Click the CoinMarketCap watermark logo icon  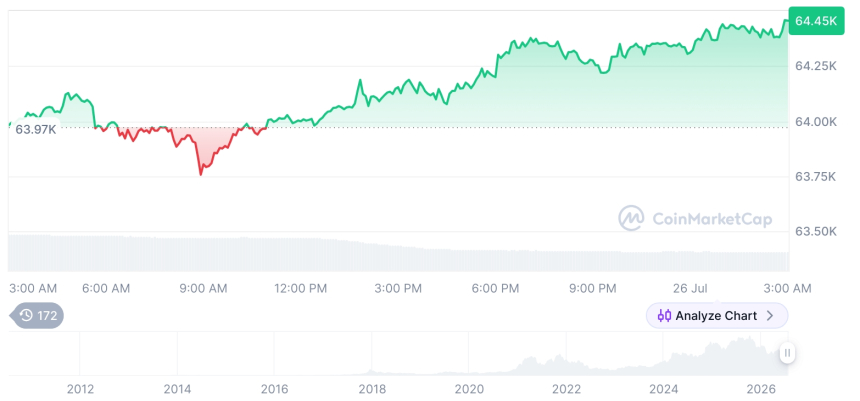631,218
